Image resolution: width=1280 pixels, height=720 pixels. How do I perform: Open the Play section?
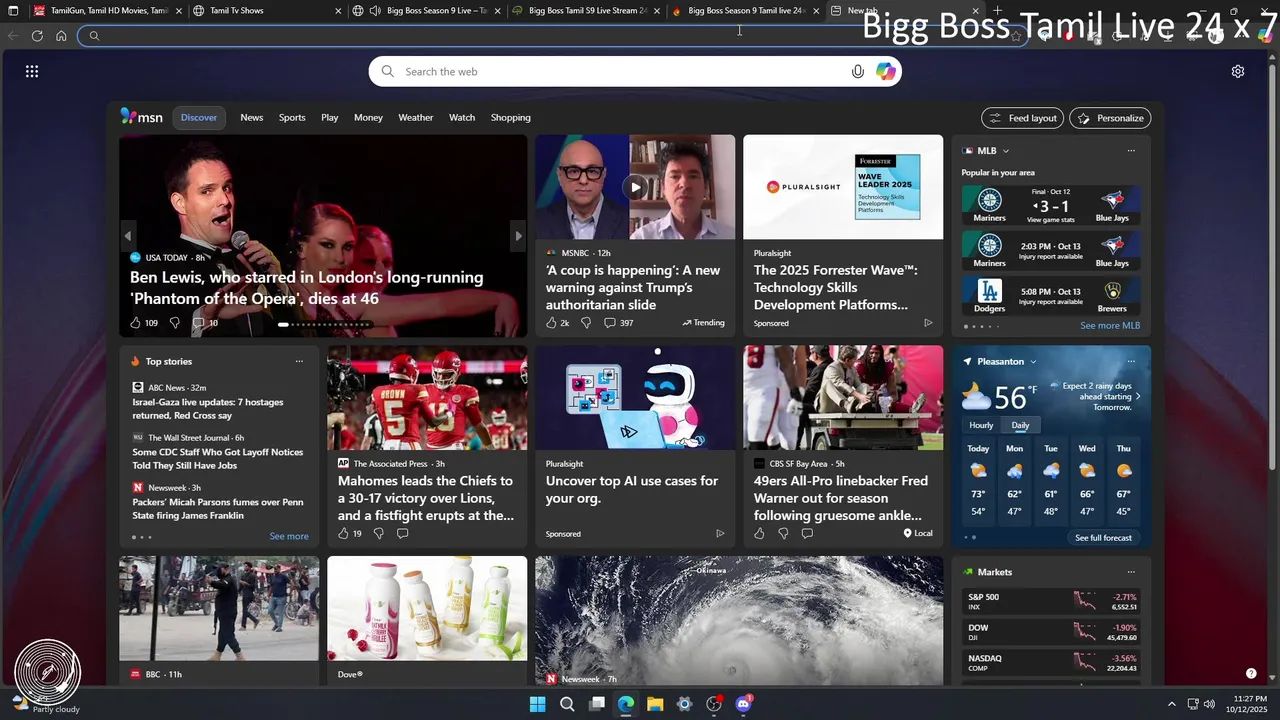(330, 117)
